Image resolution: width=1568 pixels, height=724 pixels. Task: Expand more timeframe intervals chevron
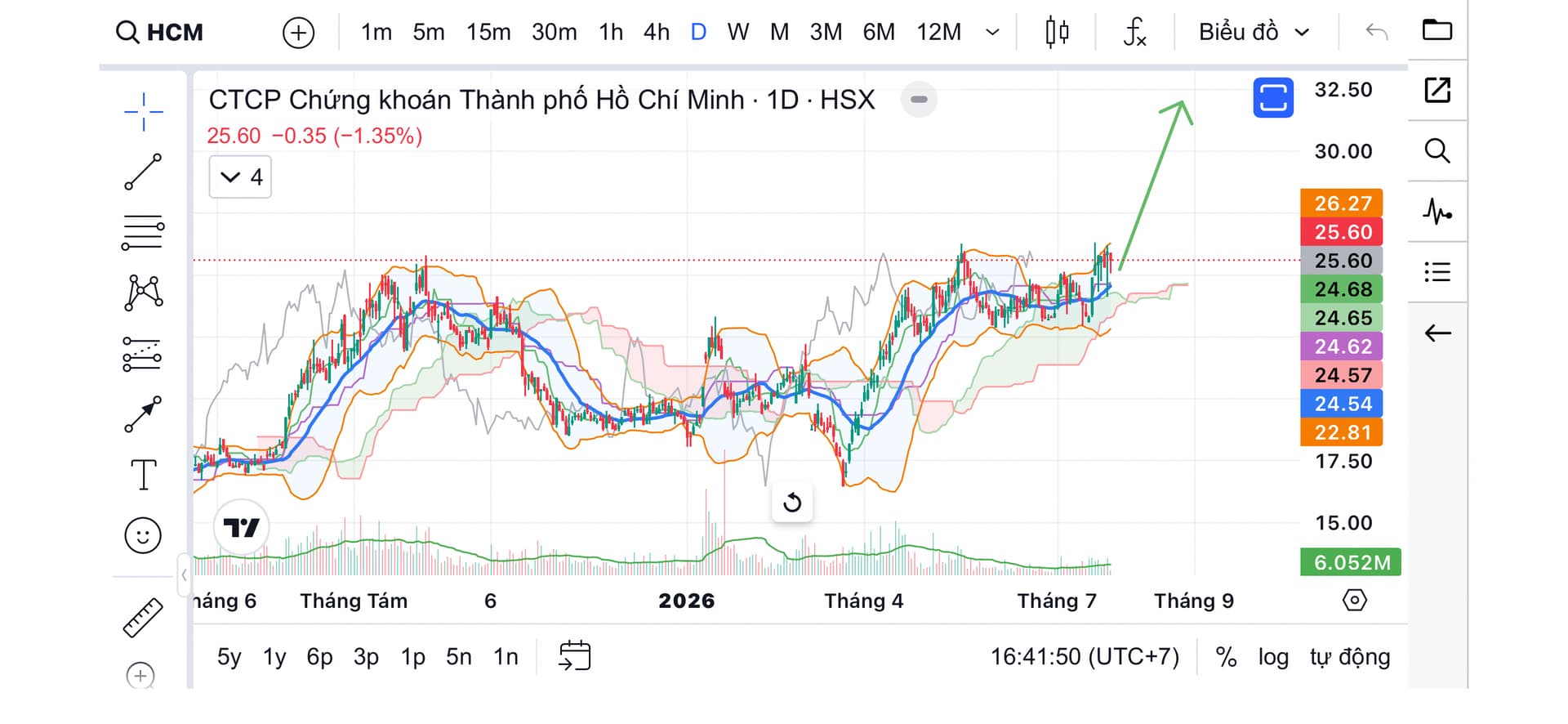click(992, 33)
